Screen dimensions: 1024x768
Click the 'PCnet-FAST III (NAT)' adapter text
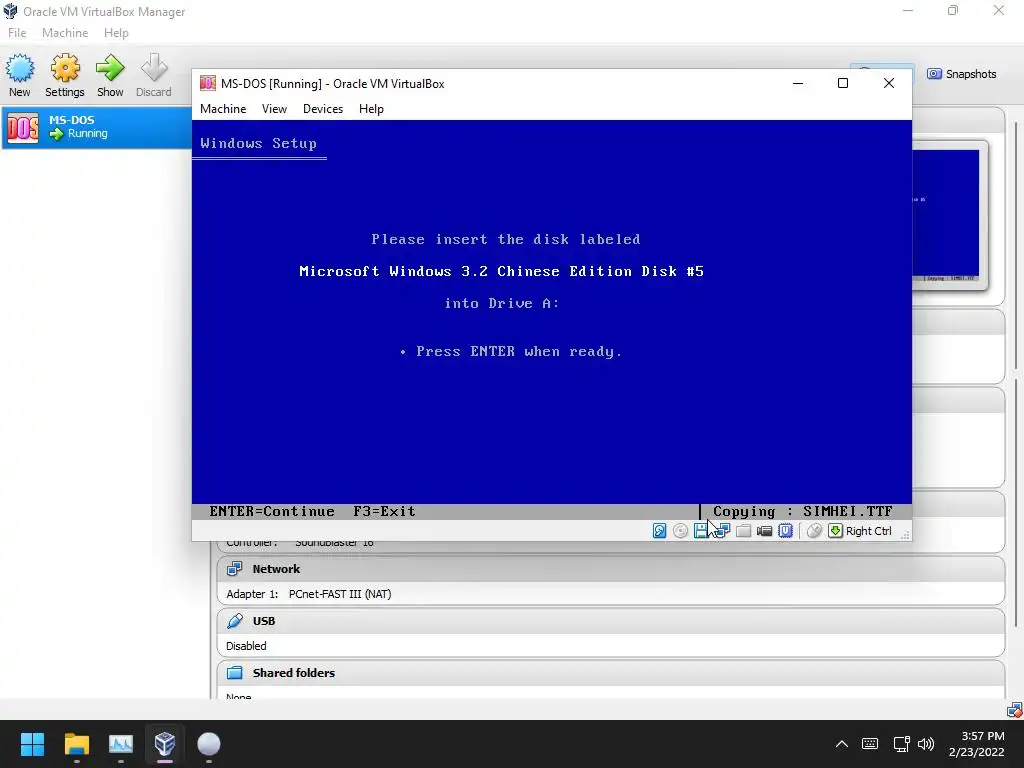[x=340, y=594]
